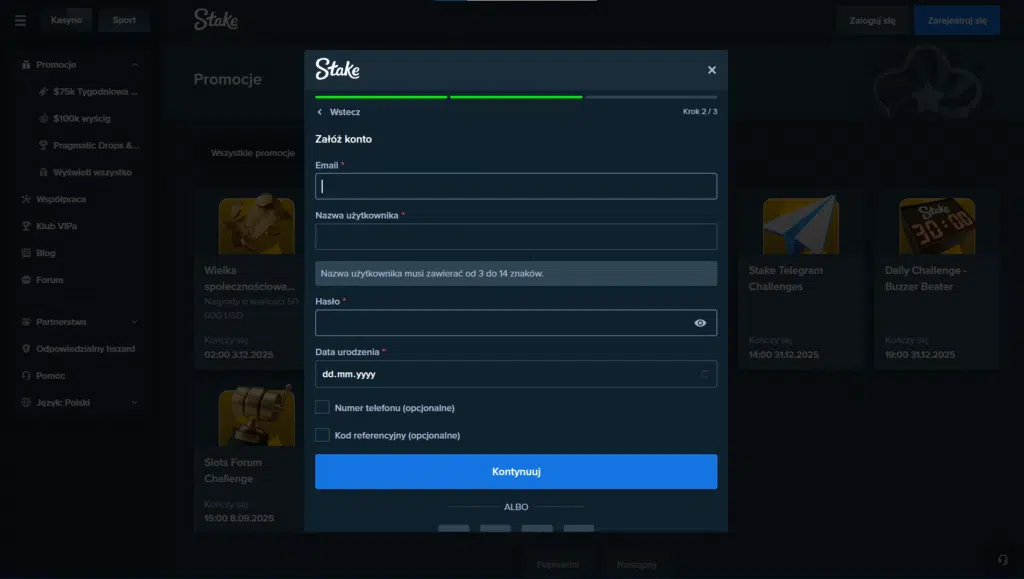
Task: Enable Numer telefonu (opcjonalne) checkbox
Action: pyautogui.click(x=322, y=407)
